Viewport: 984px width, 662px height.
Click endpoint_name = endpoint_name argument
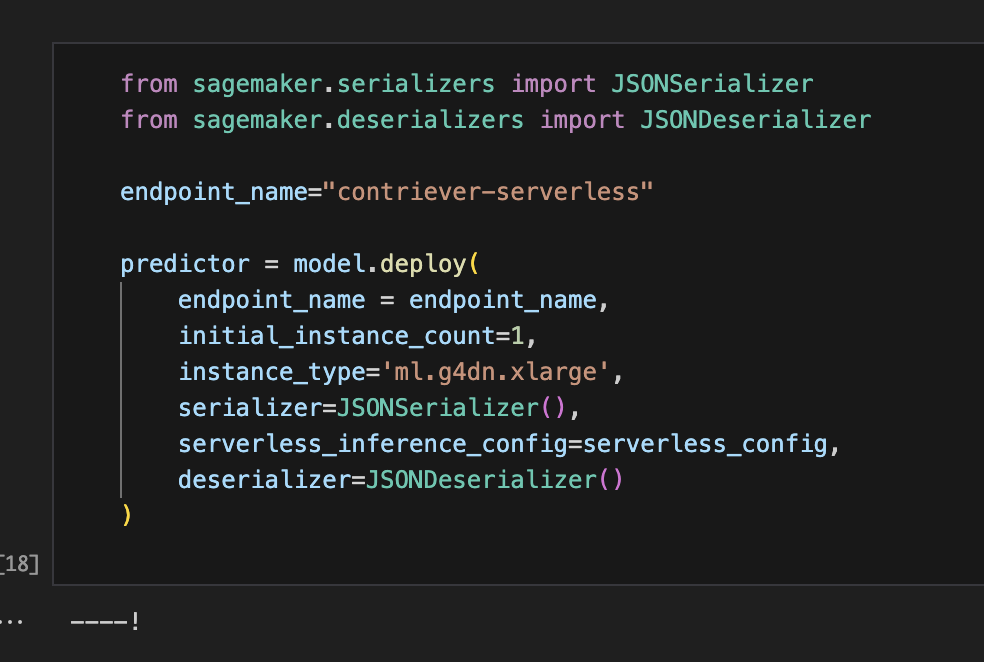[393, 299]
